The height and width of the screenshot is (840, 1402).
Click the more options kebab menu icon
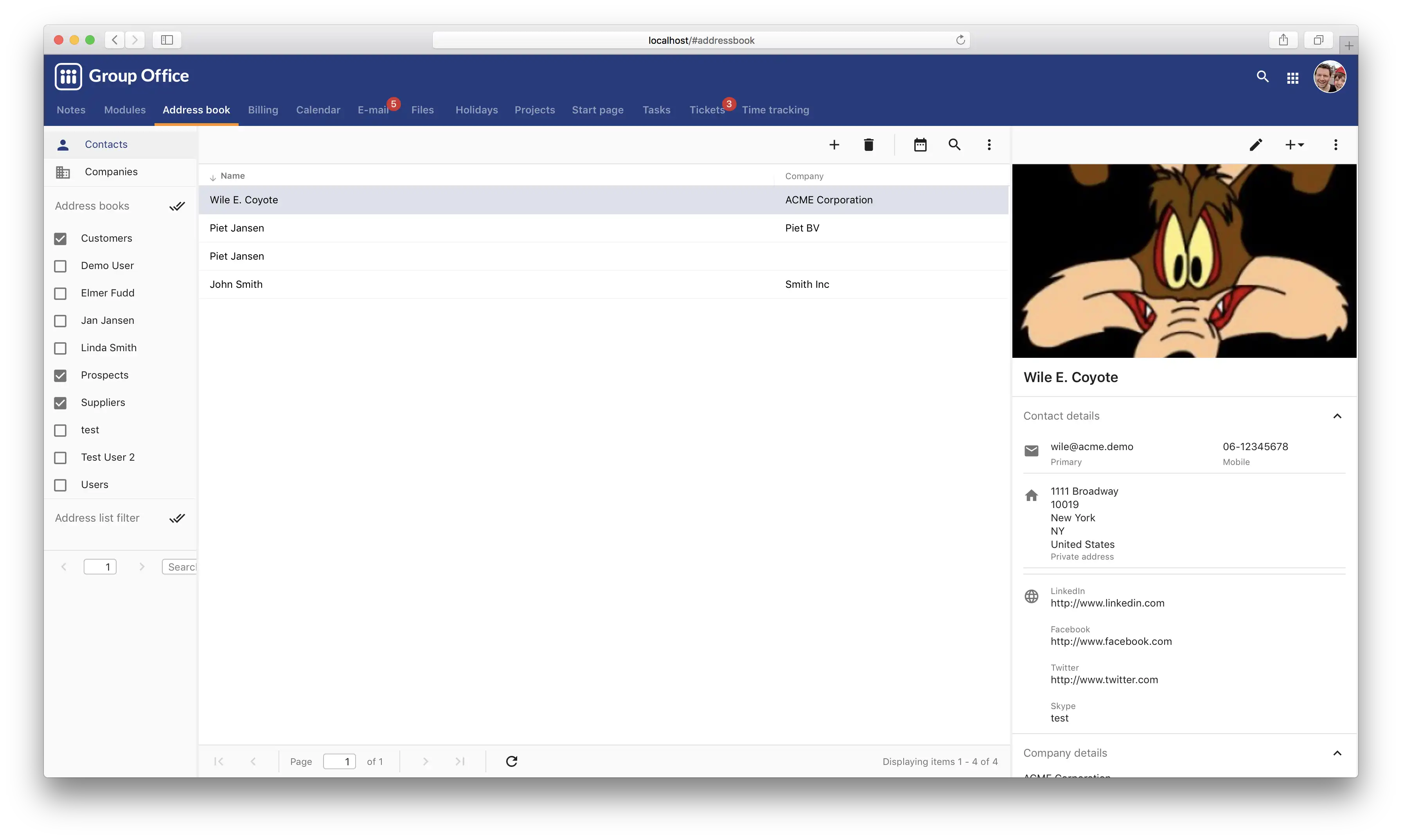point(989,144)
